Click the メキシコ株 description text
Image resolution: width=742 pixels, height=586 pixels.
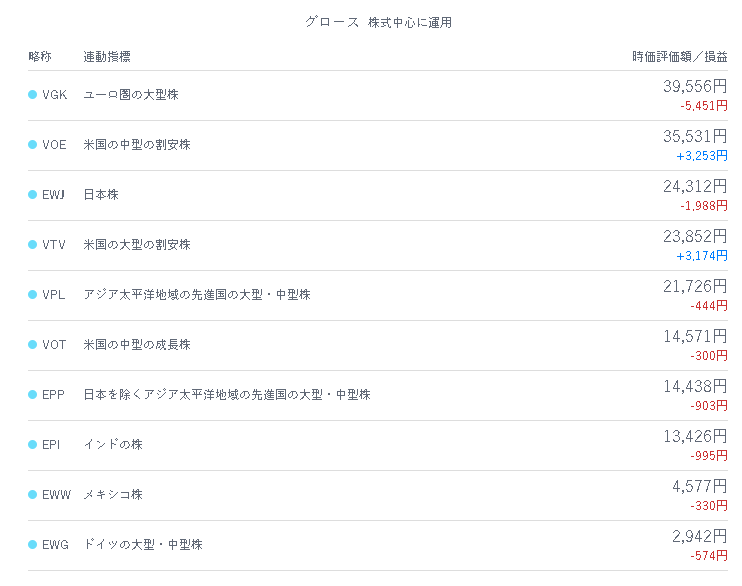113,495
